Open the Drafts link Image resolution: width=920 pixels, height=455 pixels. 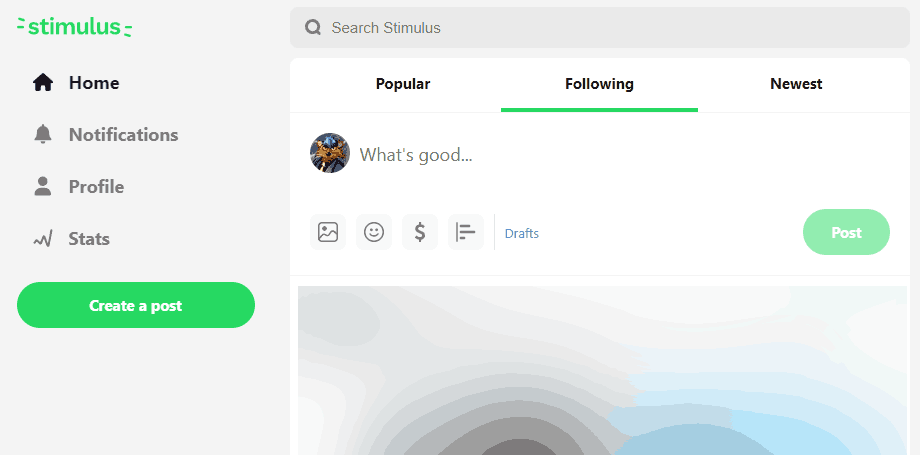(x=522, y=233)
